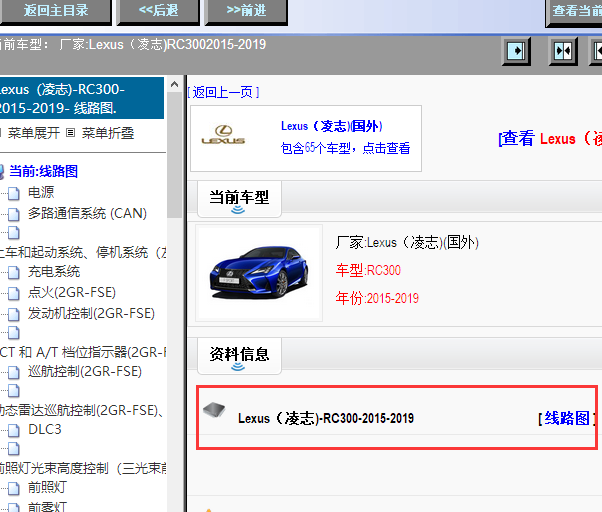The image size is (602, 512).
Task: Open the A/T 档位指示器(2GR-FSE) tree item
Action: click(83, 352)
